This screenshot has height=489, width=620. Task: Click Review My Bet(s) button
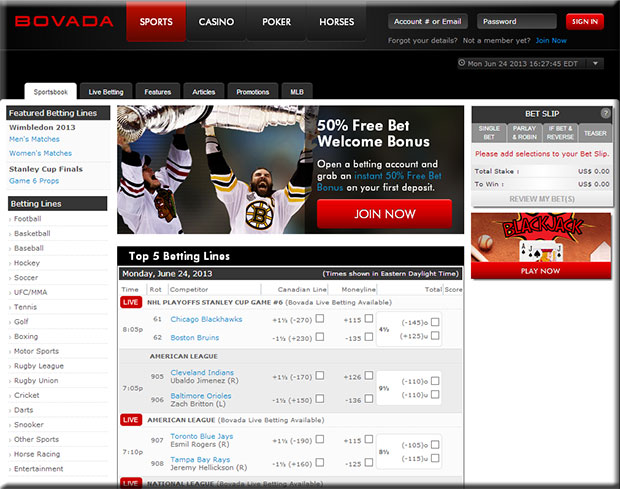click(542, 199)
